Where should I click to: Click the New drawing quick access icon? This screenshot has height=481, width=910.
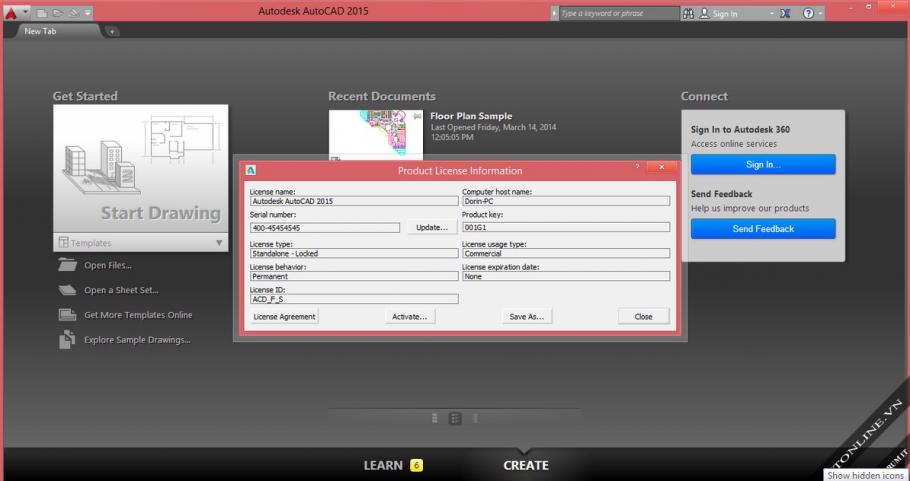click(42, 13)
